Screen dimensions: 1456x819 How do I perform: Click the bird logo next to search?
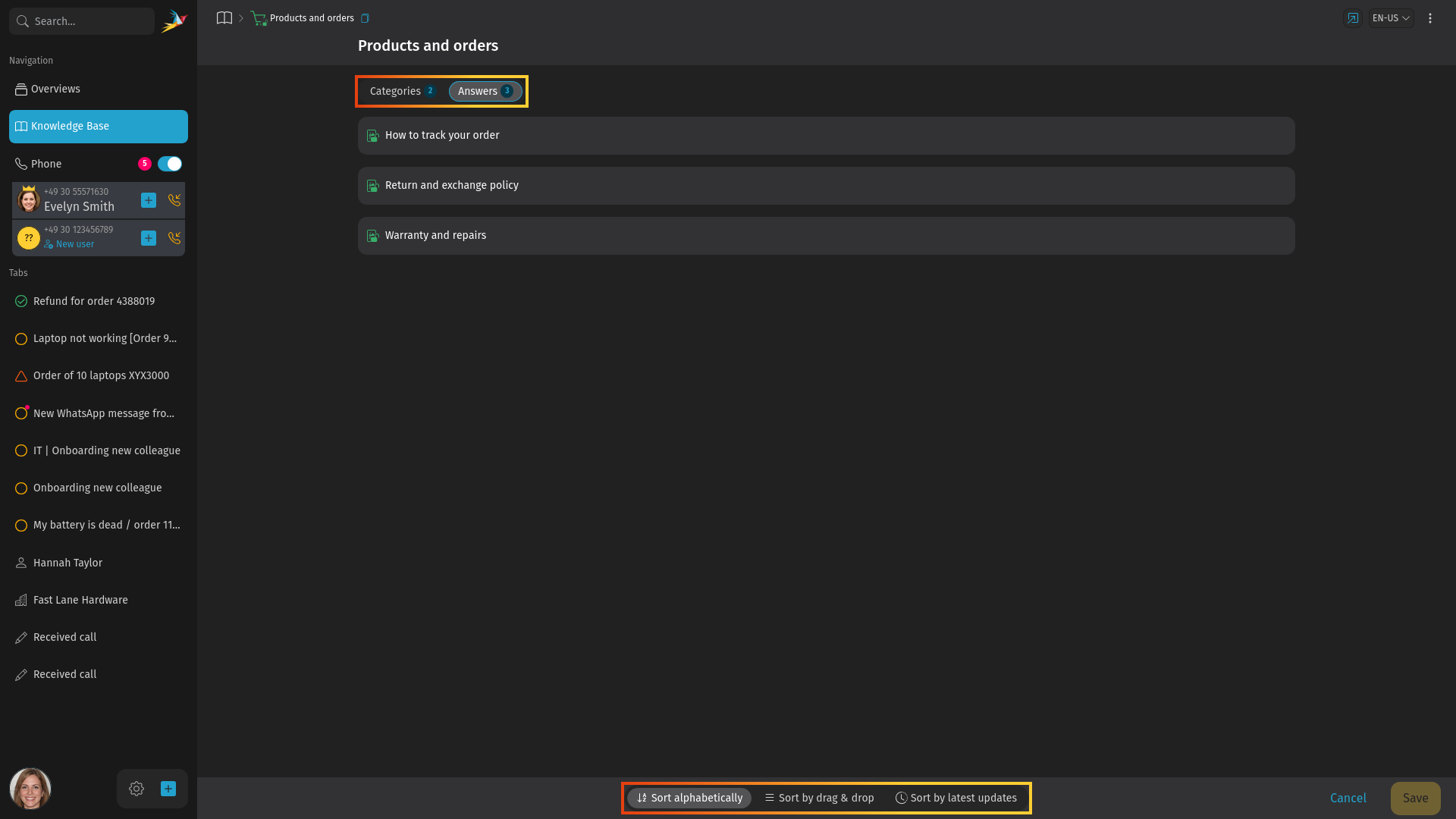[x=174, y=20]
